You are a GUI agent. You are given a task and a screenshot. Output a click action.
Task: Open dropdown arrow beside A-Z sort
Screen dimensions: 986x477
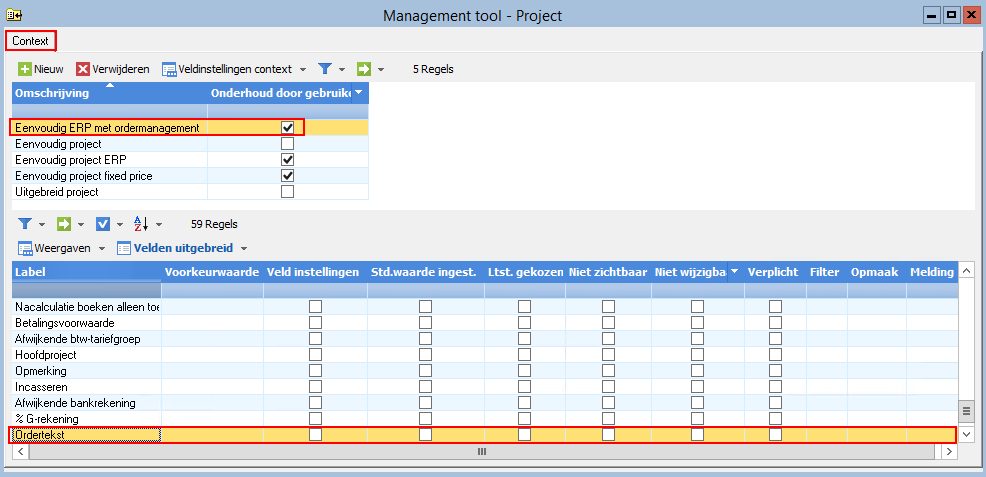coord(158,224)
